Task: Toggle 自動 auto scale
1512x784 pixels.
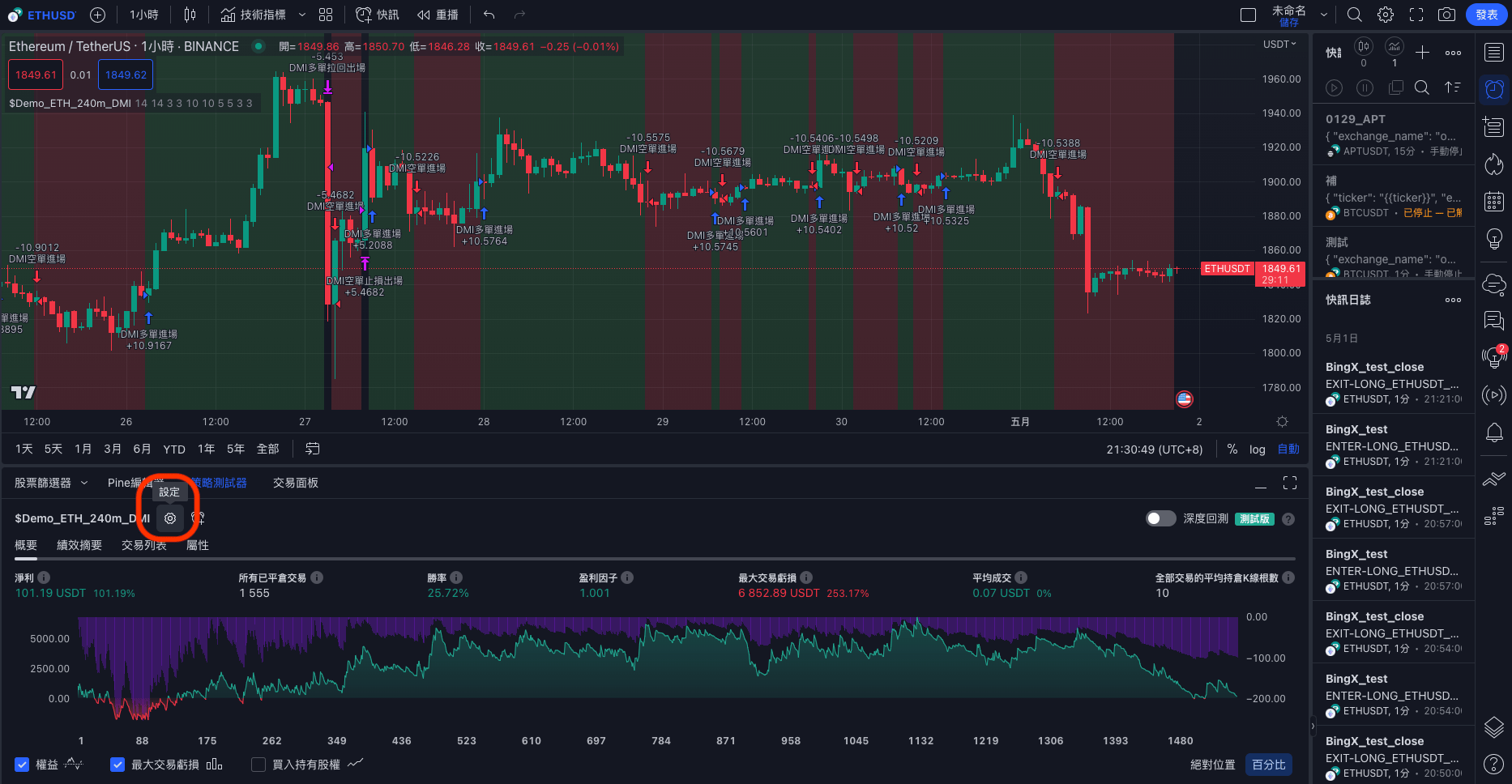Action: (x=1288, y=449)
